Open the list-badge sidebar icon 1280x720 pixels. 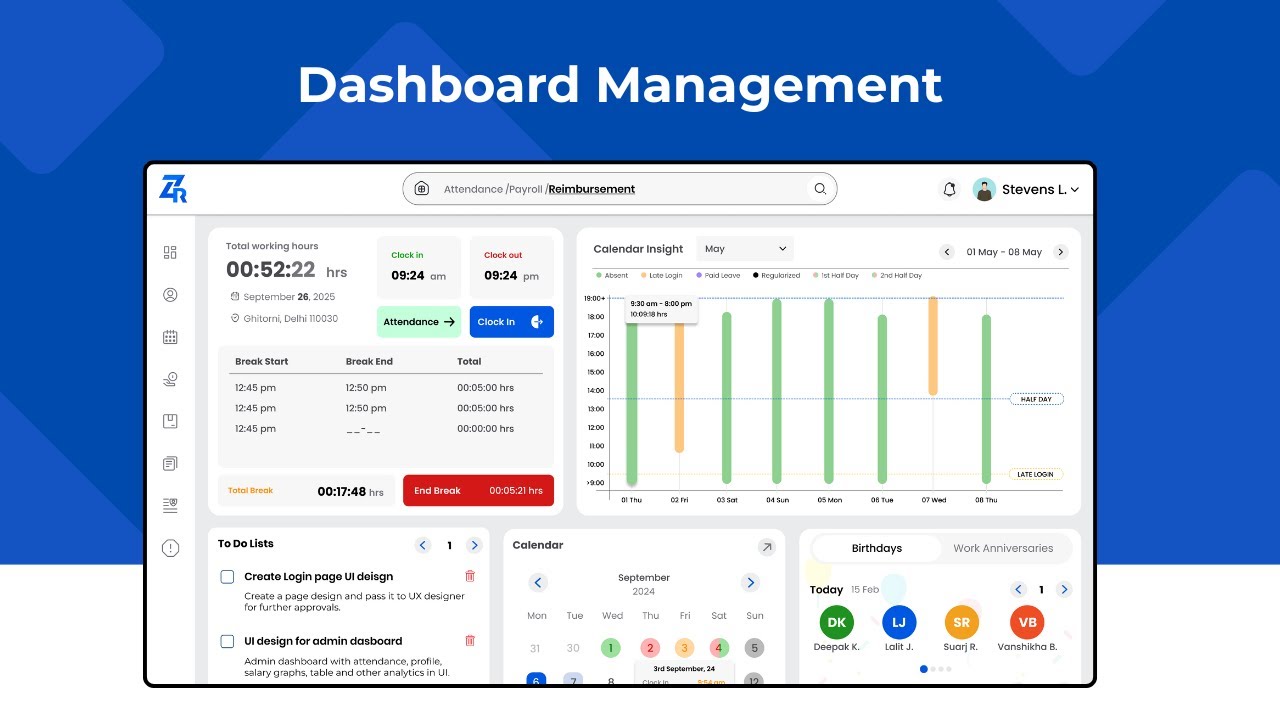click(170, 505)
